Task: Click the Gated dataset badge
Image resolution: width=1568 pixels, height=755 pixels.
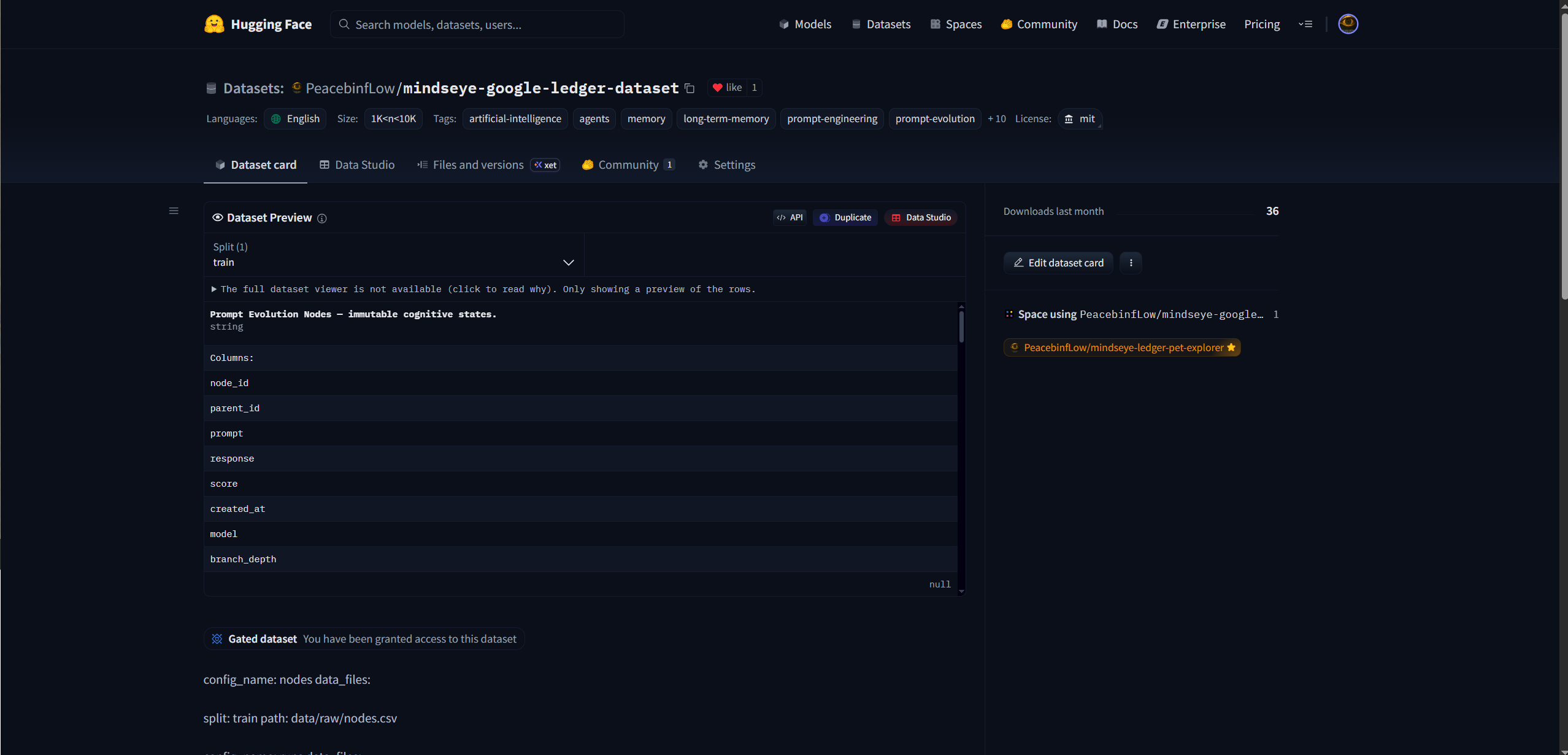Action: [x=364, y=639]
